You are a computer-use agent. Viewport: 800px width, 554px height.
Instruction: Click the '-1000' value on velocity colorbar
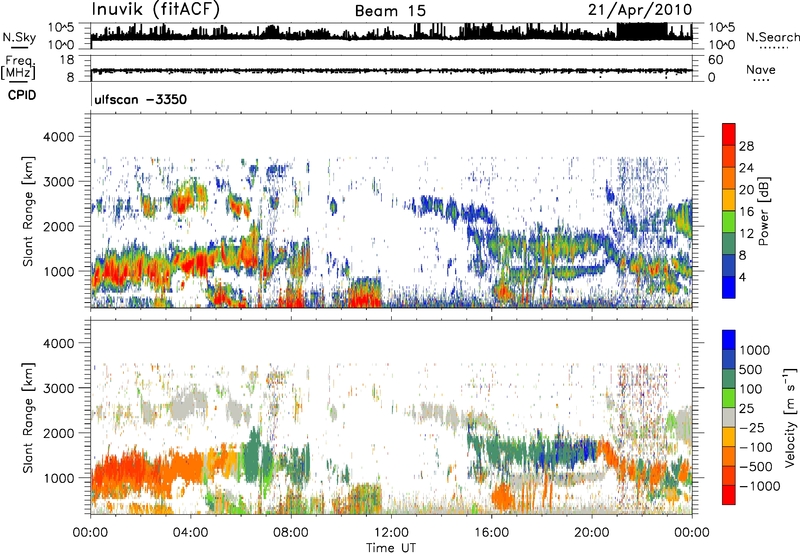(x=760, y=486)
